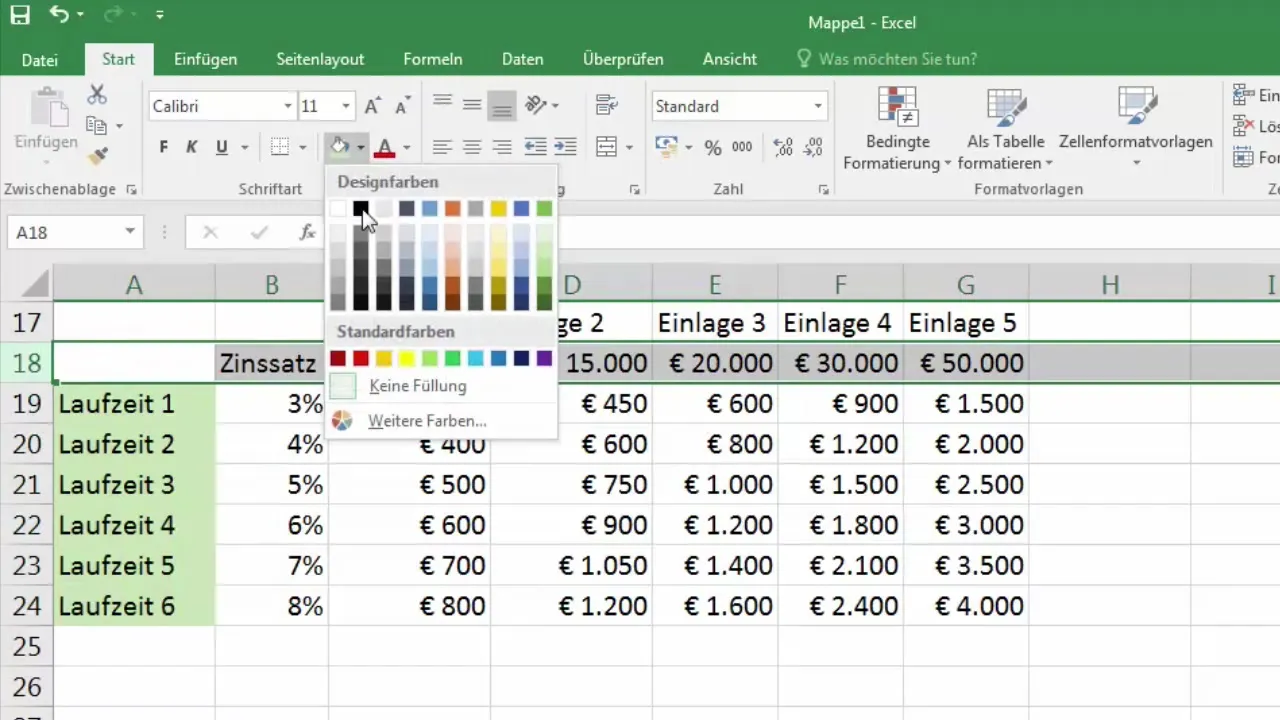Apply percent style icon
This screenshot has height=720, width=1280.
click(713, 147)
